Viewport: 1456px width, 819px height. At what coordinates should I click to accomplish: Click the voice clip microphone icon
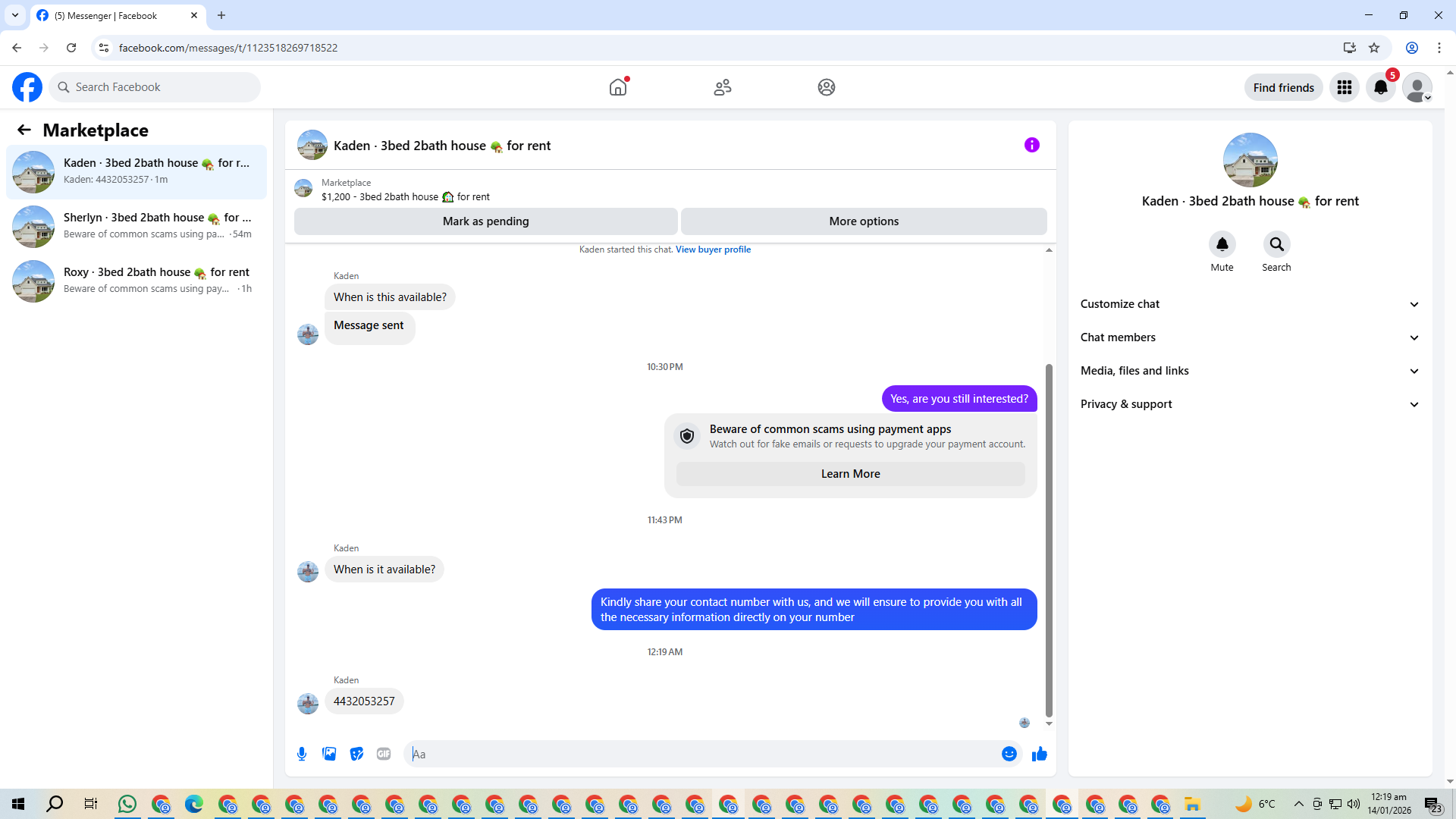tap(302, 754)
